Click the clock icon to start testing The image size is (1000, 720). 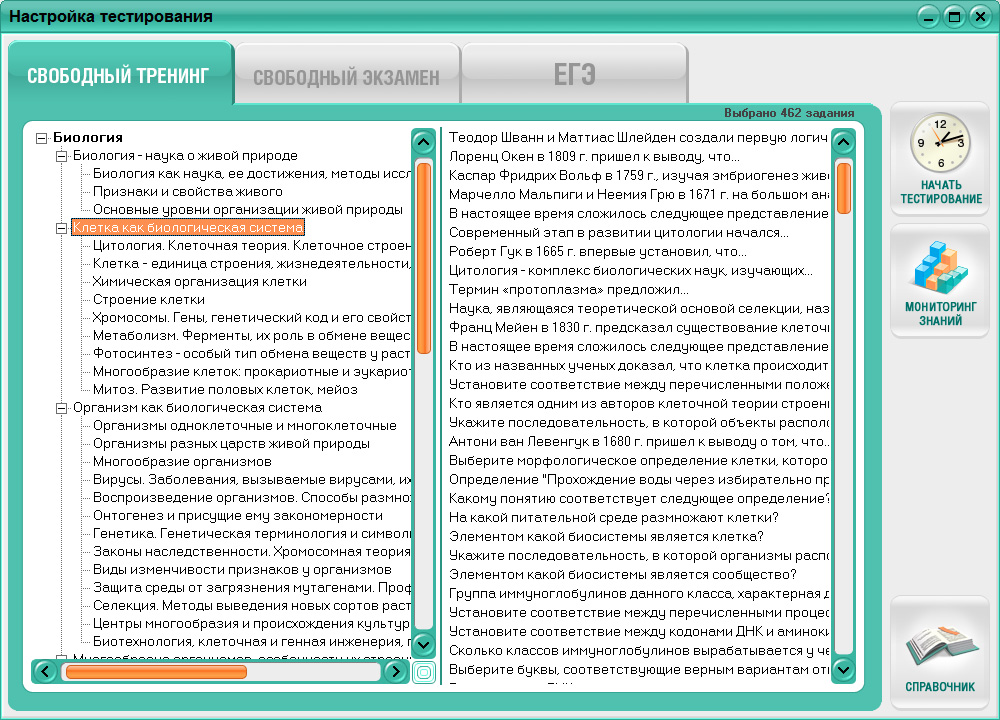pos(940,146)
